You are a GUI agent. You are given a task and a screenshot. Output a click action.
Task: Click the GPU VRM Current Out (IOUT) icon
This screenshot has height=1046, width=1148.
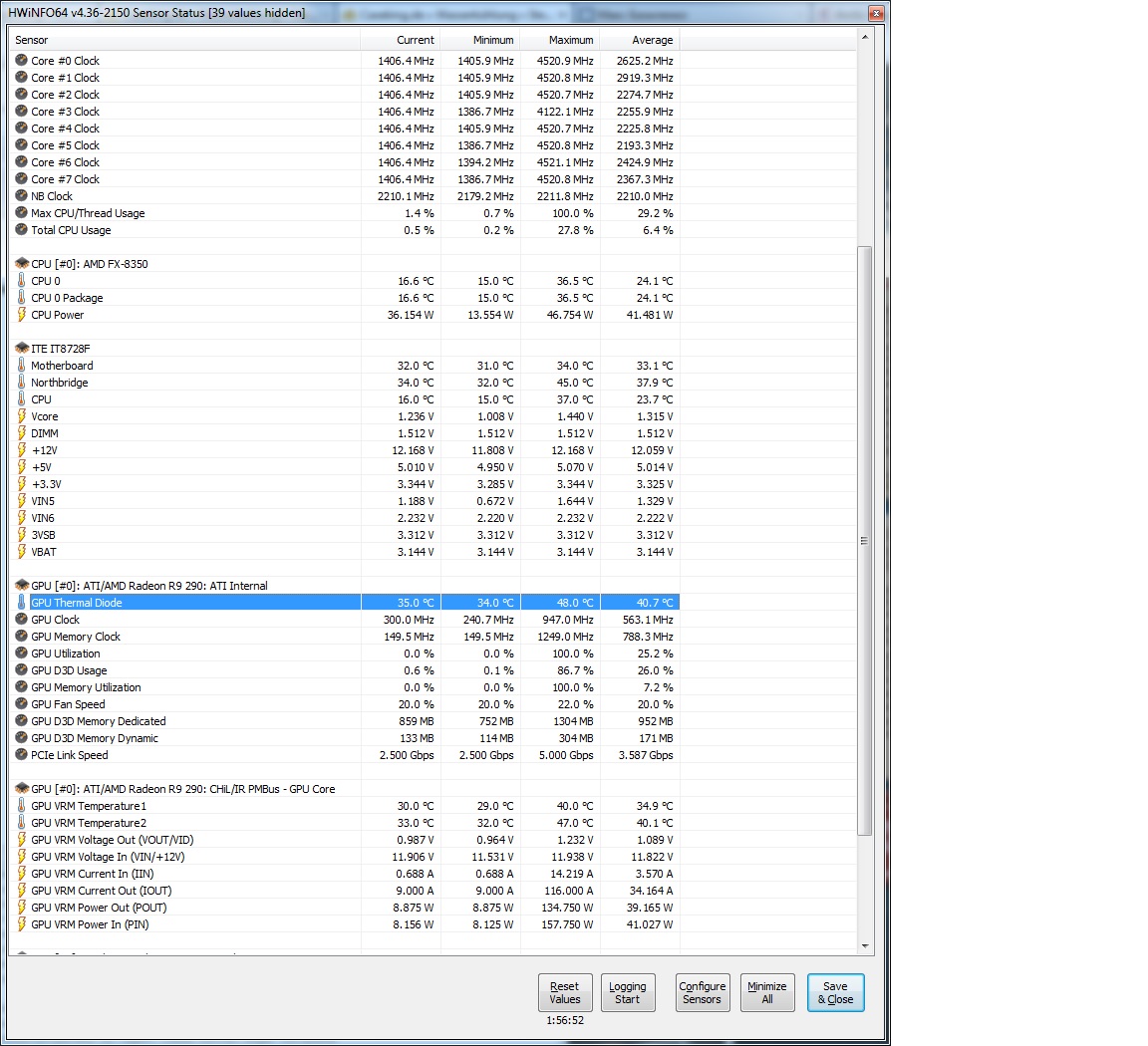tap(21, 890)
